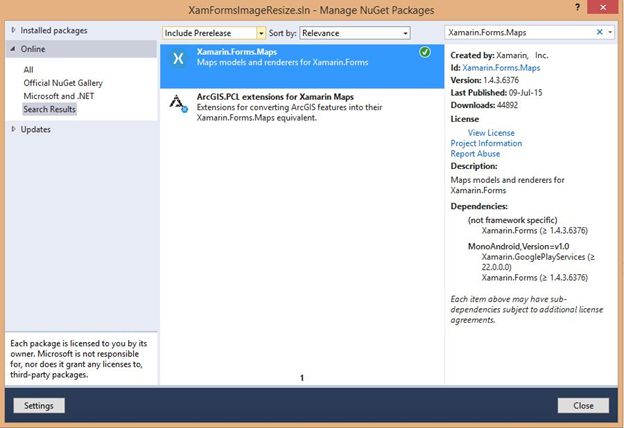Viewport: 624px width, 428px height.
Task: Open the Report Abuse link
Action: point(475,153)
